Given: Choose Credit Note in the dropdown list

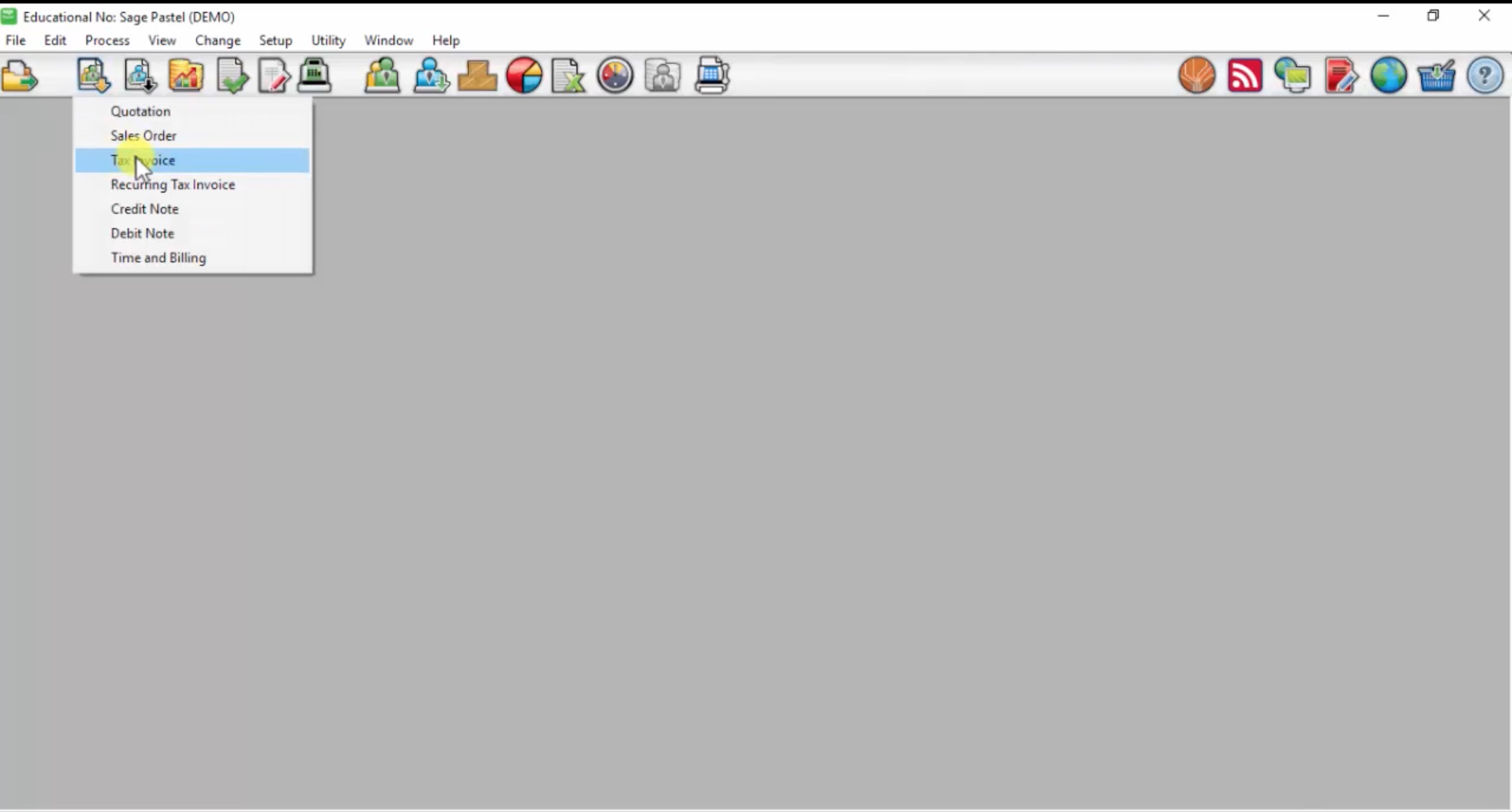Looking at the screenshot, I should [x=145, y=209].
